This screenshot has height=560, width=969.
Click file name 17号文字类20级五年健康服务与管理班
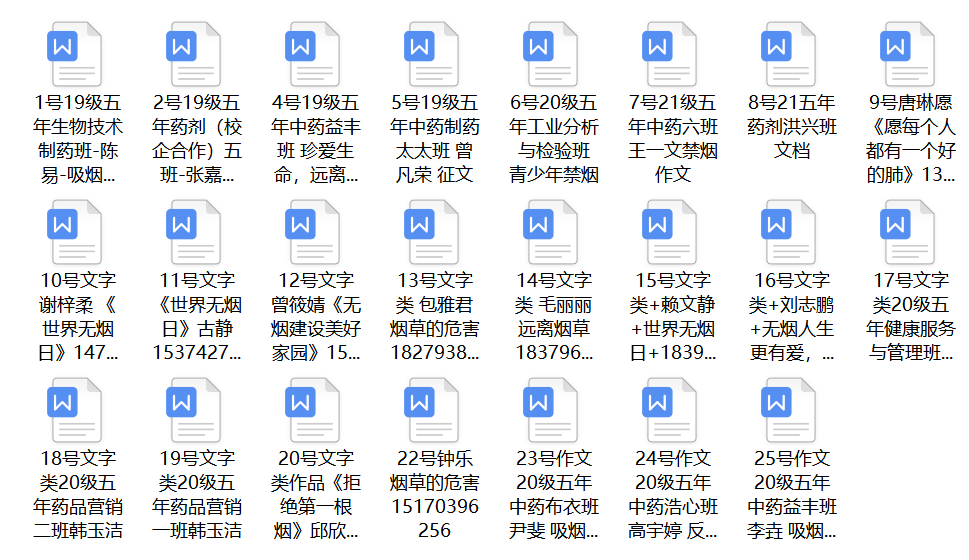(x=911, y=316)
